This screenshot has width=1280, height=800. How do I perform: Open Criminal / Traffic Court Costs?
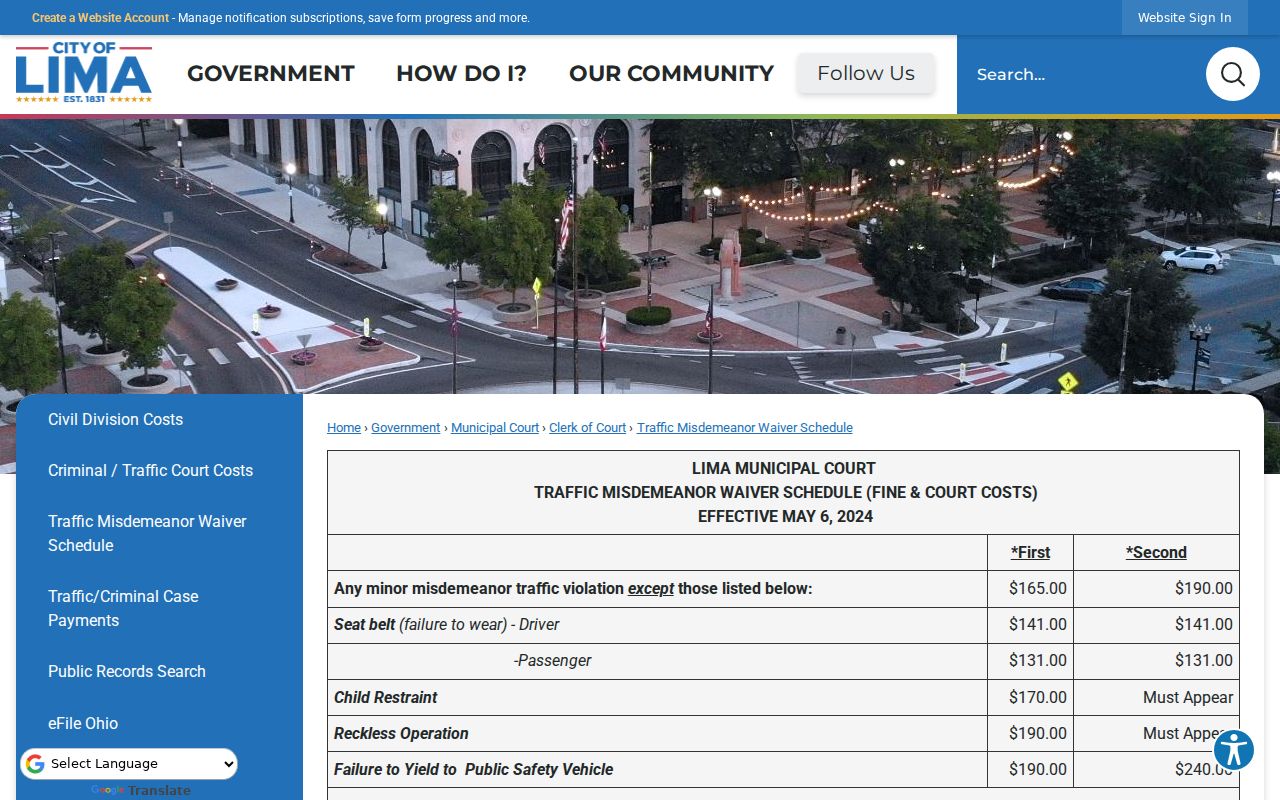click(x=150, y=470)
